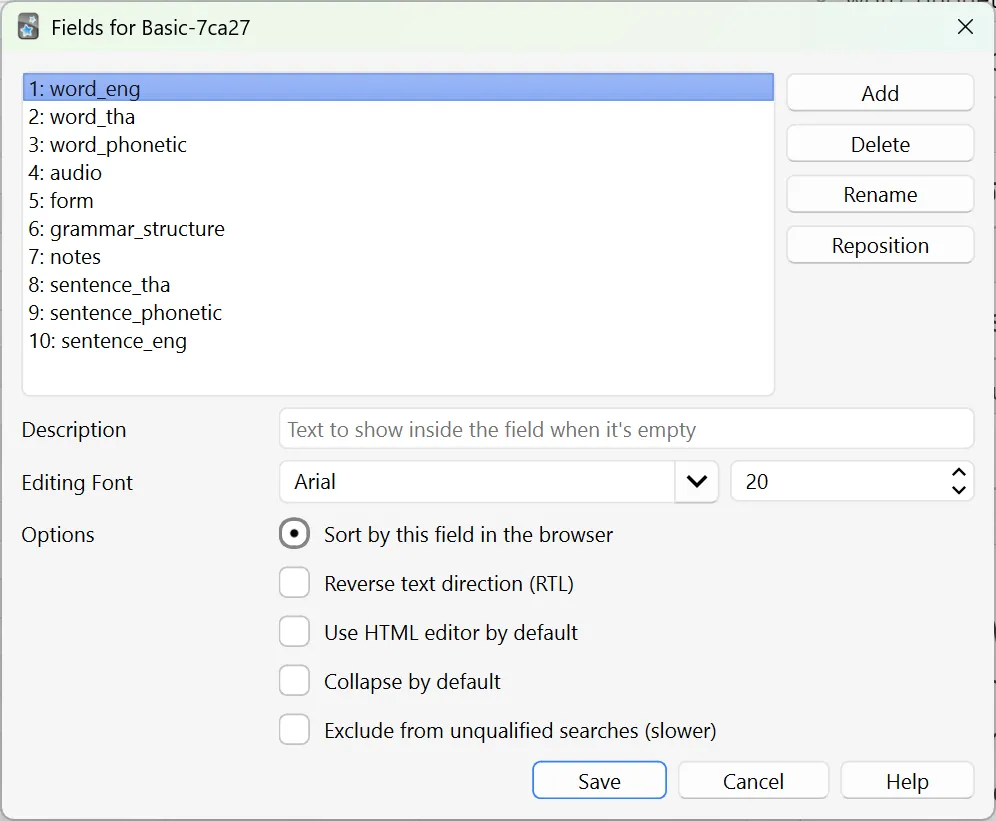
Task: Check Collapse by default
Action: click(x=294, y=680)
